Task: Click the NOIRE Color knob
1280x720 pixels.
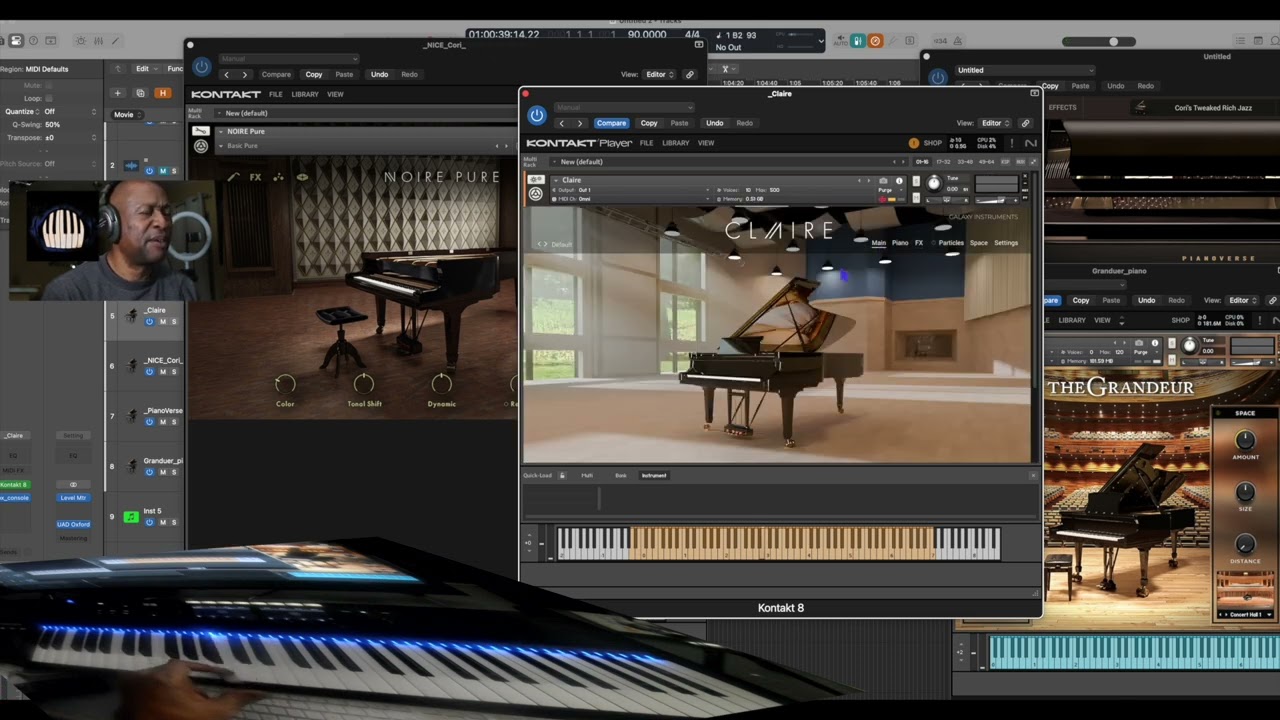Action: 285,384
